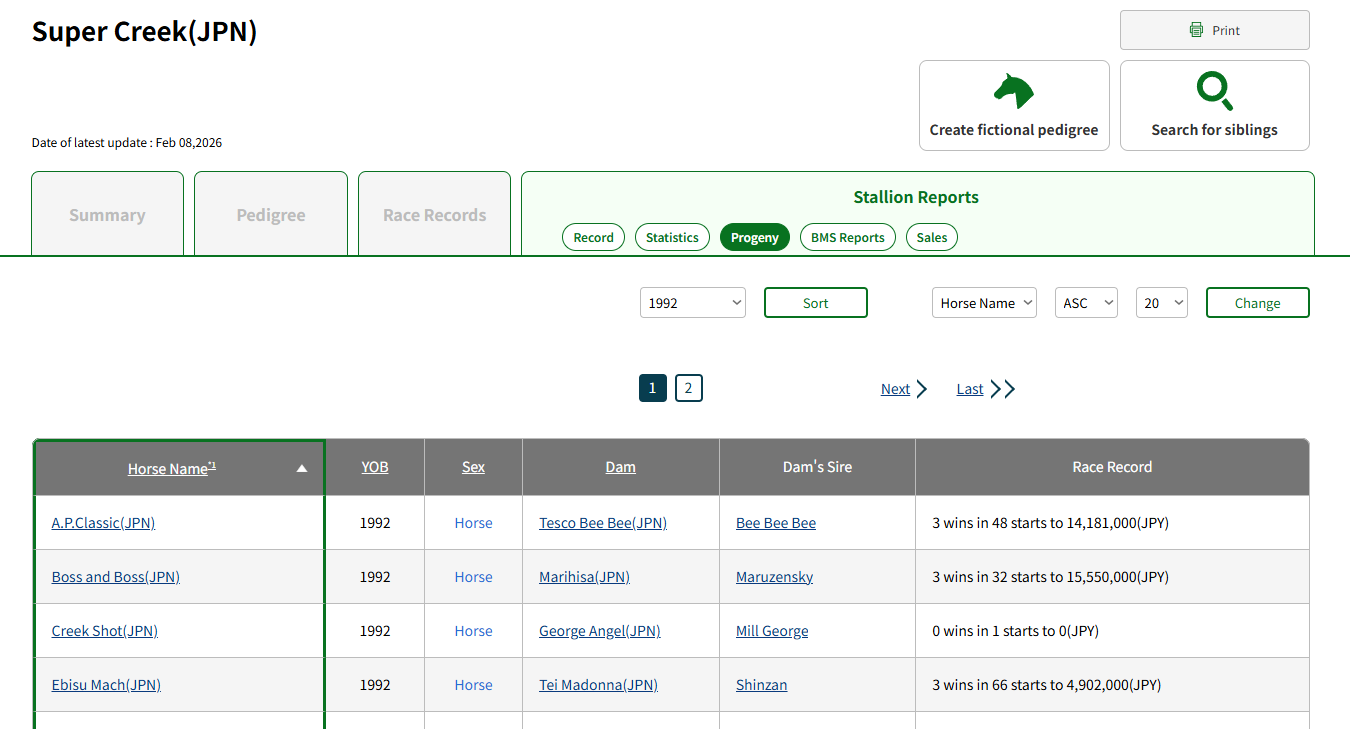Click Horse sex cell for A.P.Classic row

click(473, 523)
